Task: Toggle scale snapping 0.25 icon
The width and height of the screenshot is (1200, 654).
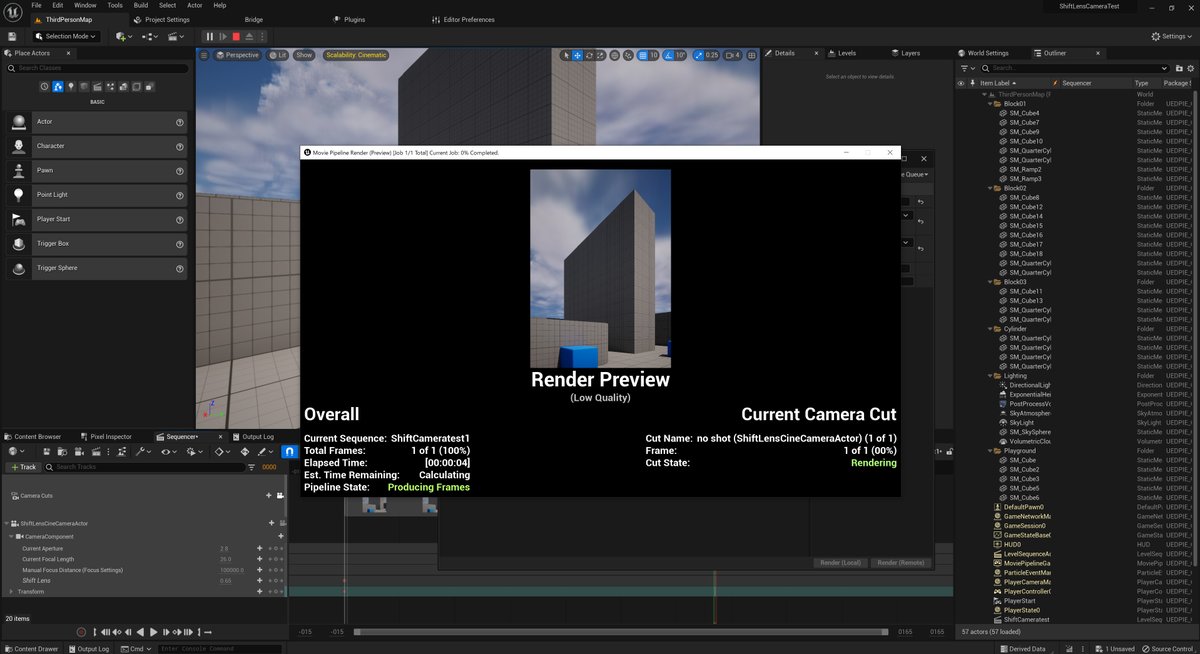Action: coord(700,55)
